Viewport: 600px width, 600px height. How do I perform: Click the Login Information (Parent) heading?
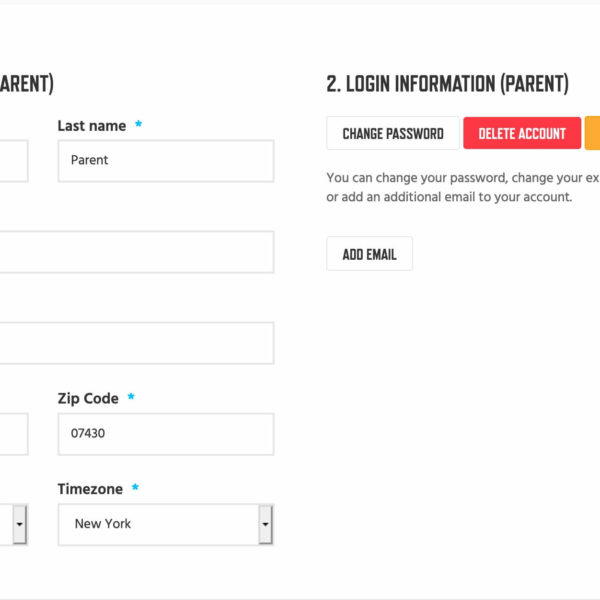point(447,84)
